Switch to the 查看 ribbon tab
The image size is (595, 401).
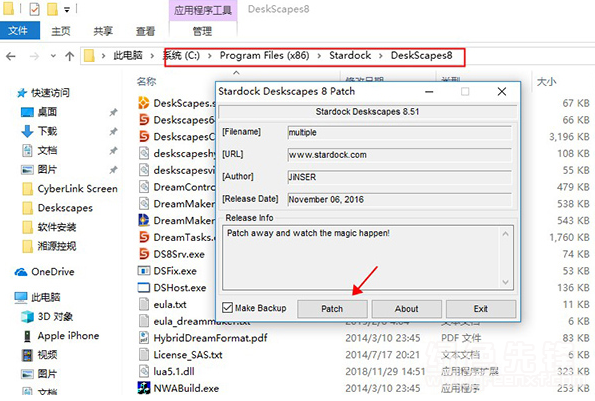point(145,31)
